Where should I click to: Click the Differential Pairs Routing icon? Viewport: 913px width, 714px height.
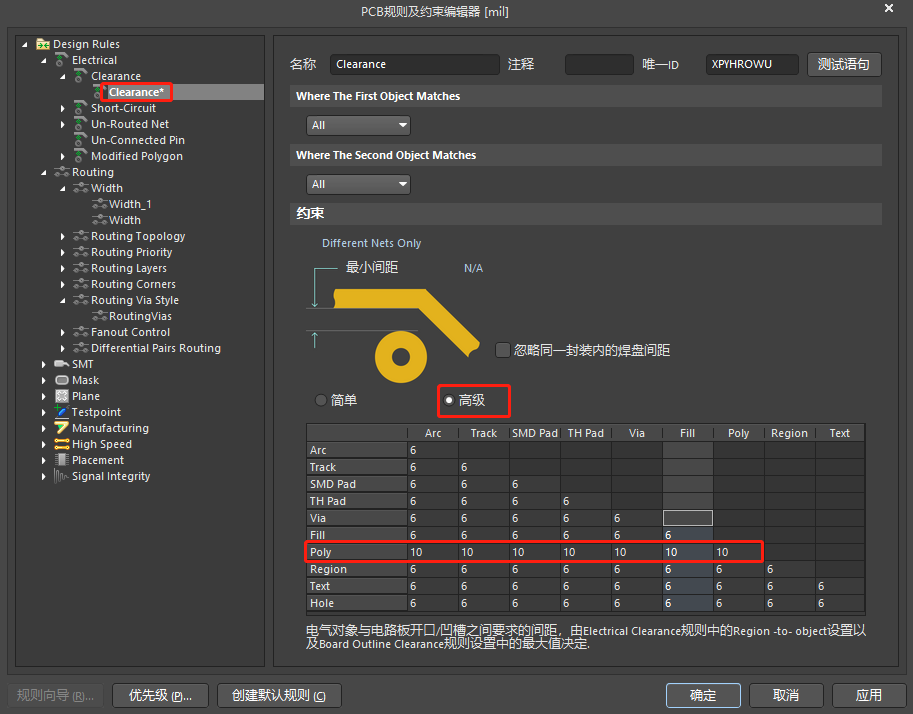pos(80,348)
